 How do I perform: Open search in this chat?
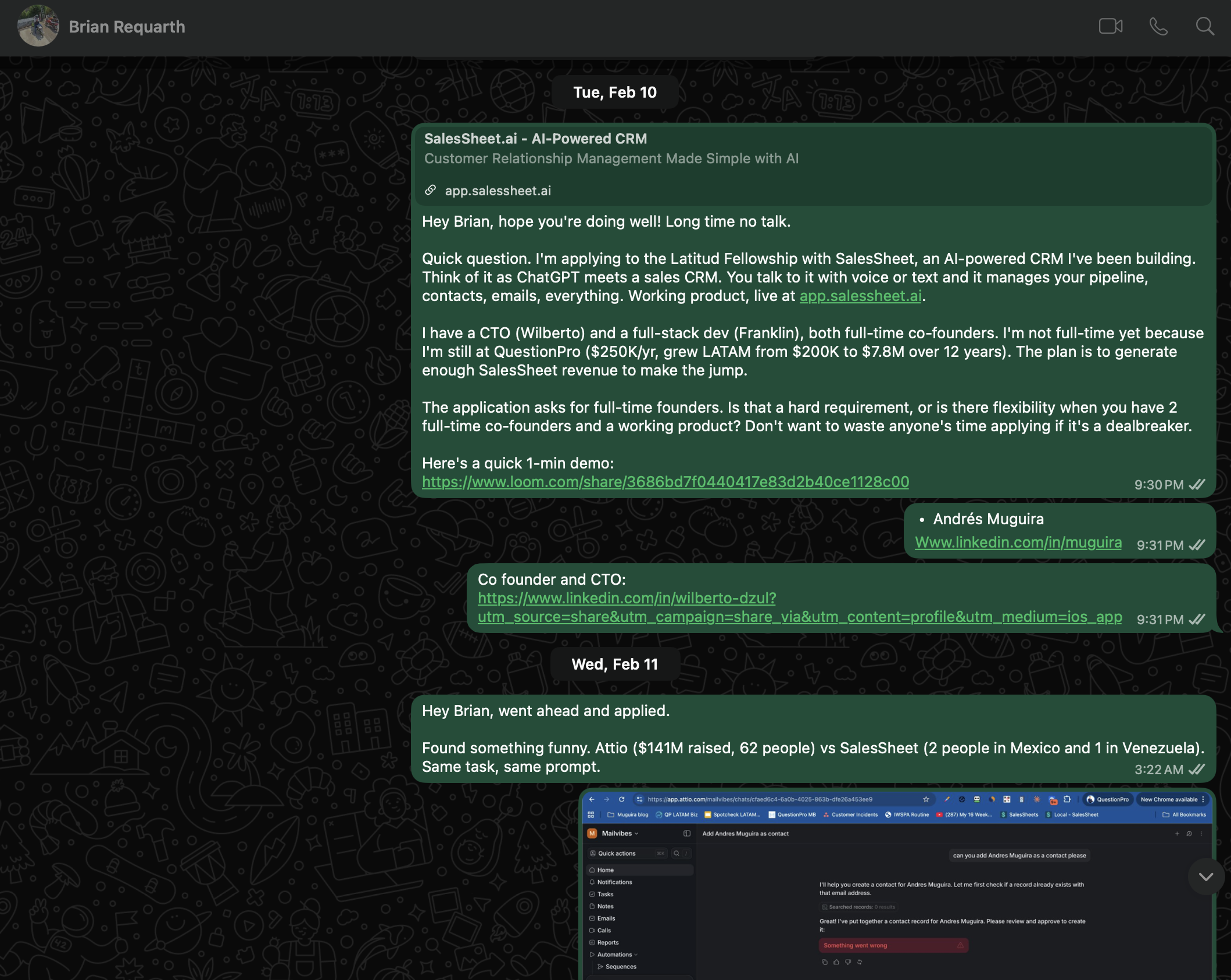(x=1205, y=27)
